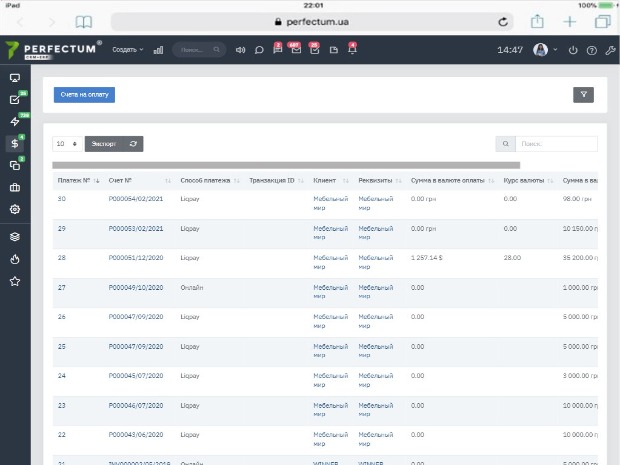Click the star favorites sidebar icon
620x465 pixels.
point(15,281)
